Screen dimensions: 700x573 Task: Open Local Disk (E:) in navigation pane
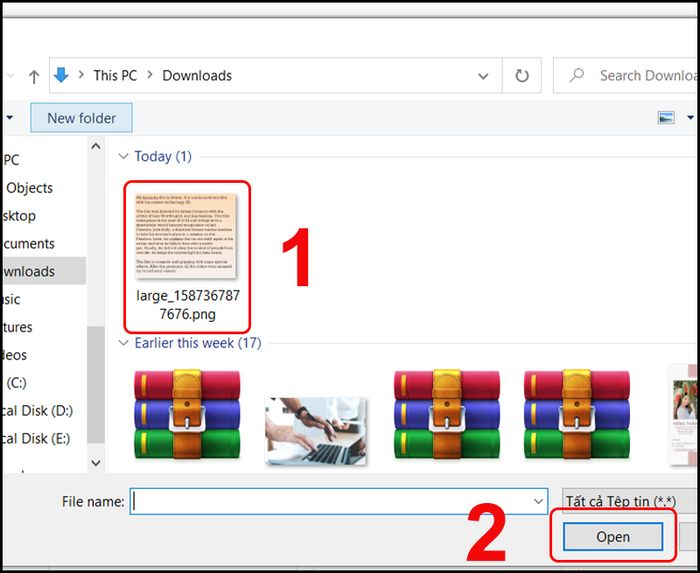35,439
